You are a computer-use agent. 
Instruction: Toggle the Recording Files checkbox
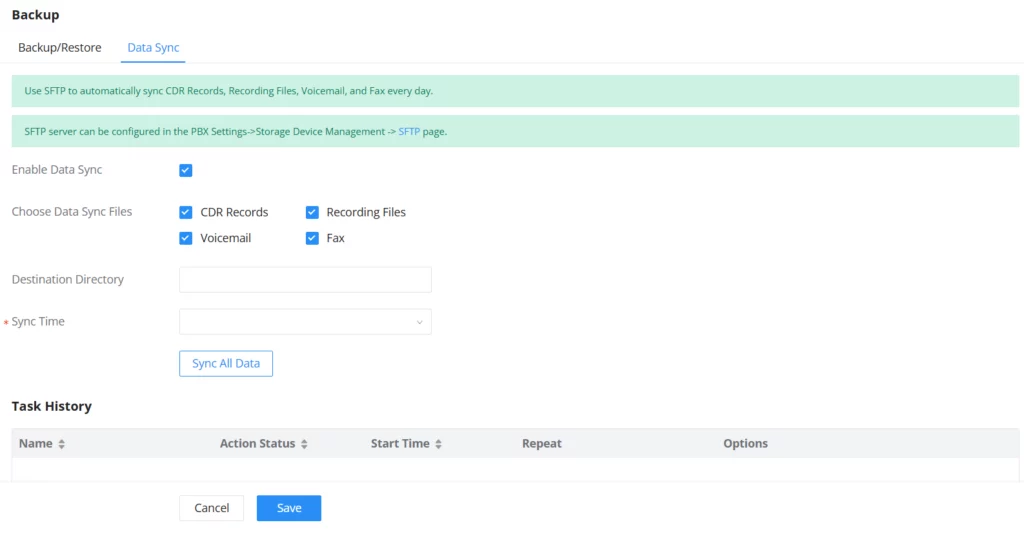(312, 212)
